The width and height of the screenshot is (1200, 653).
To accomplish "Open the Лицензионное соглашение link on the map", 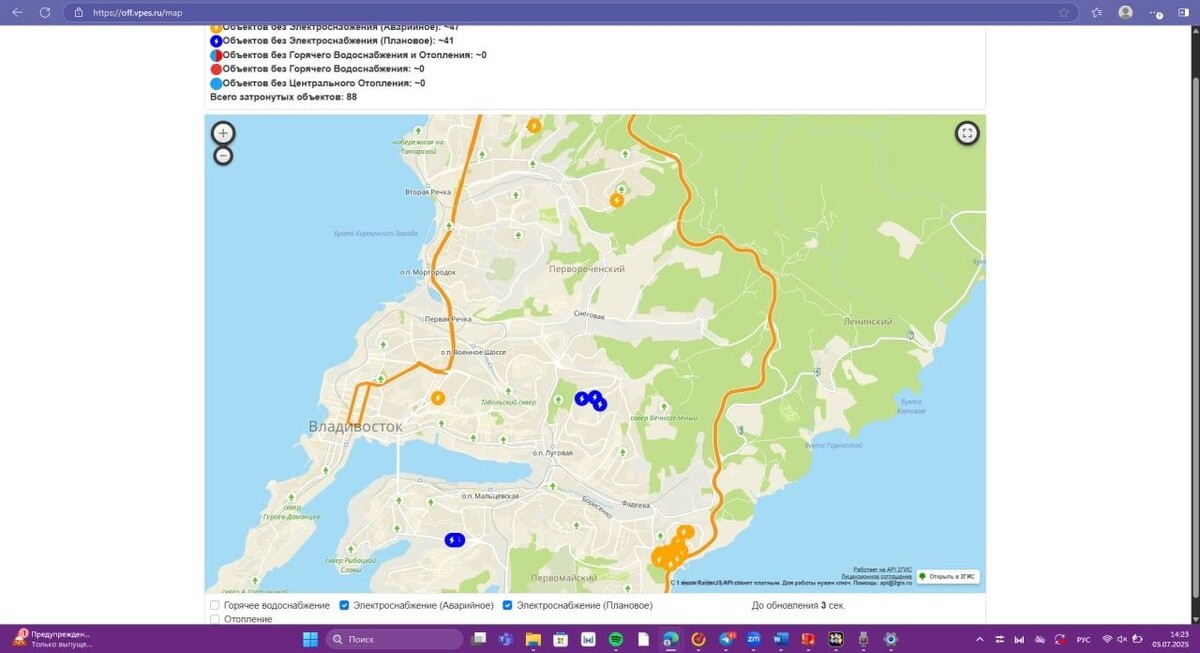I will 877,576.
